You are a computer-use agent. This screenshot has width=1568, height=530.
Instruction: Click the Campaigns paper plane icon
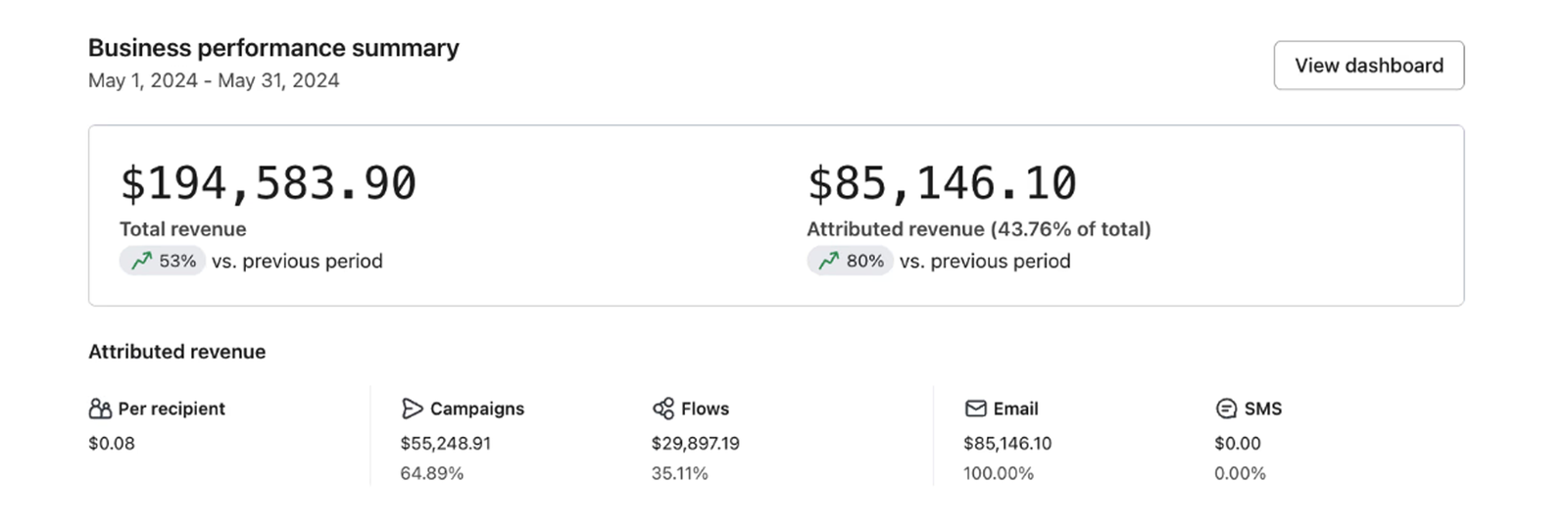pos(412,409)
